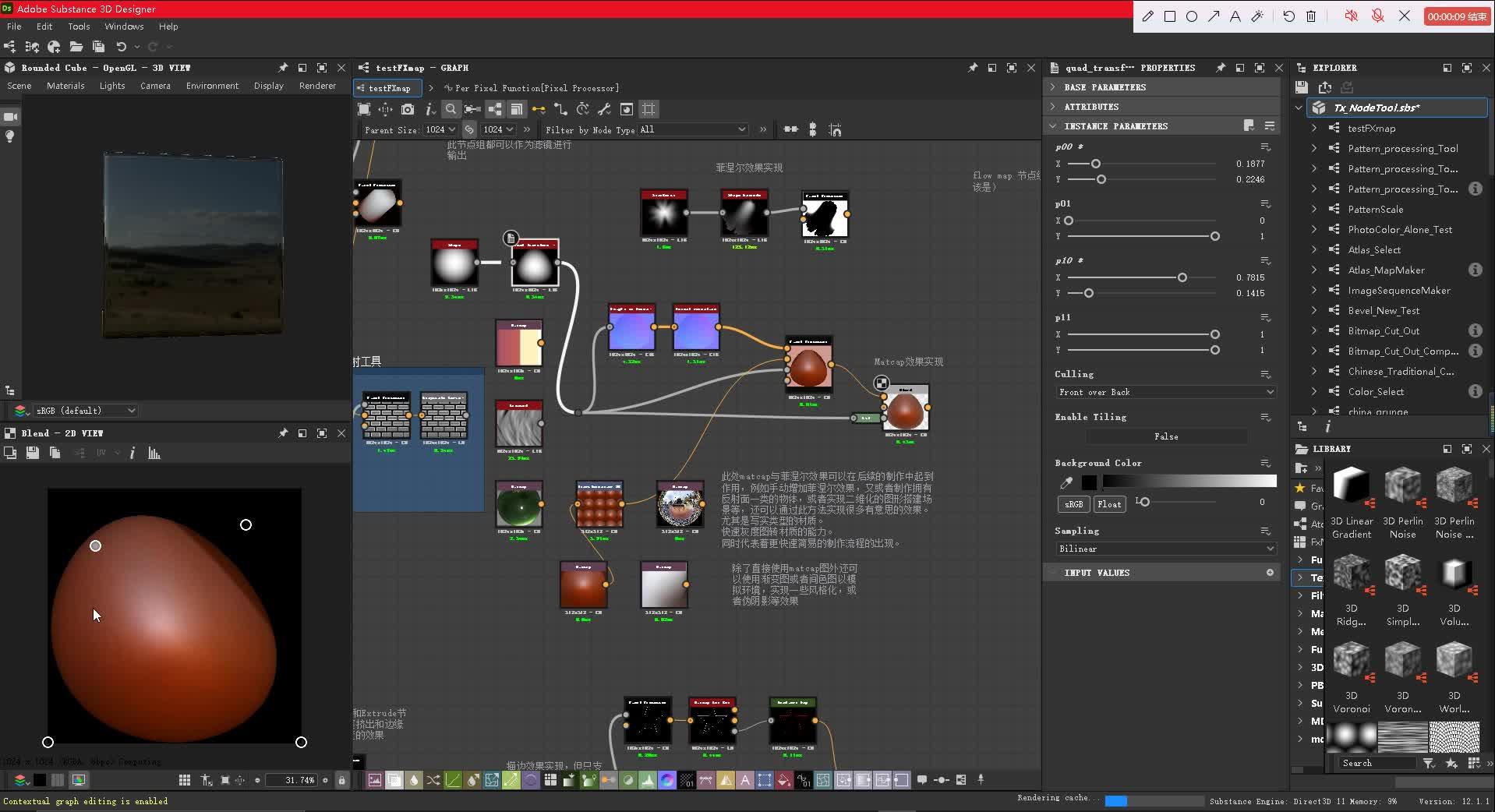Toggle Enable Tiling False button
Image resolution: width=1495 pixels, height=812 pixels.
click(x=1165, y=436)
